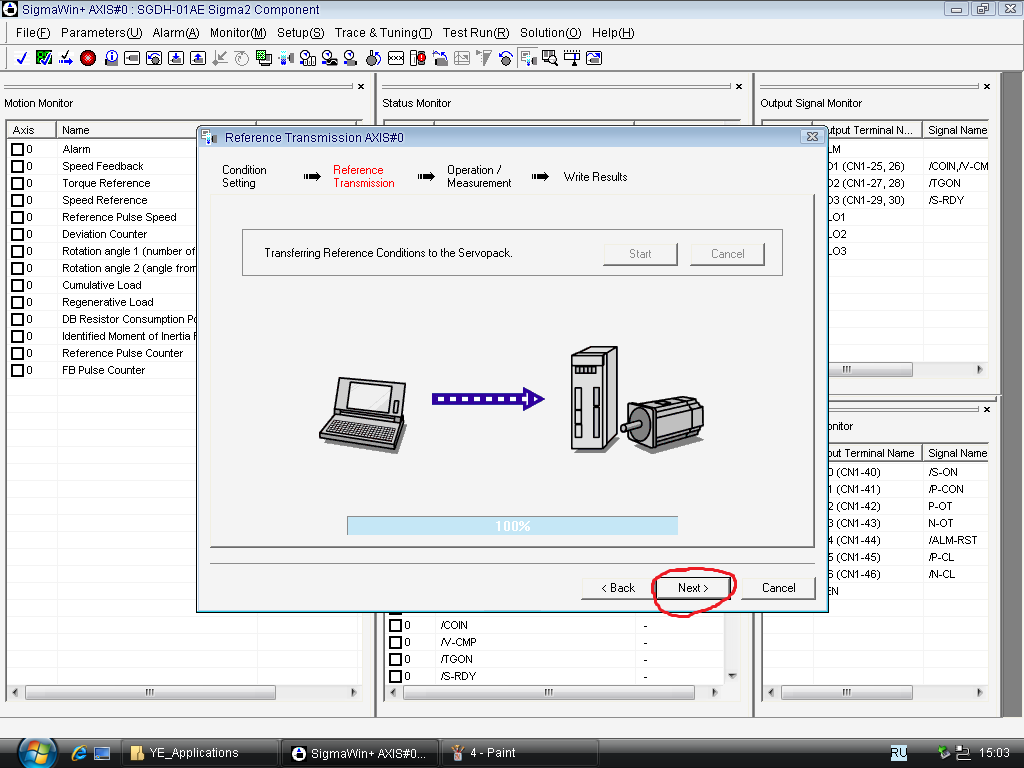The height and width of the screenshot is (768, 1024).
Task: Check the Cumulative Load checkbox
Action: point(18,285)
